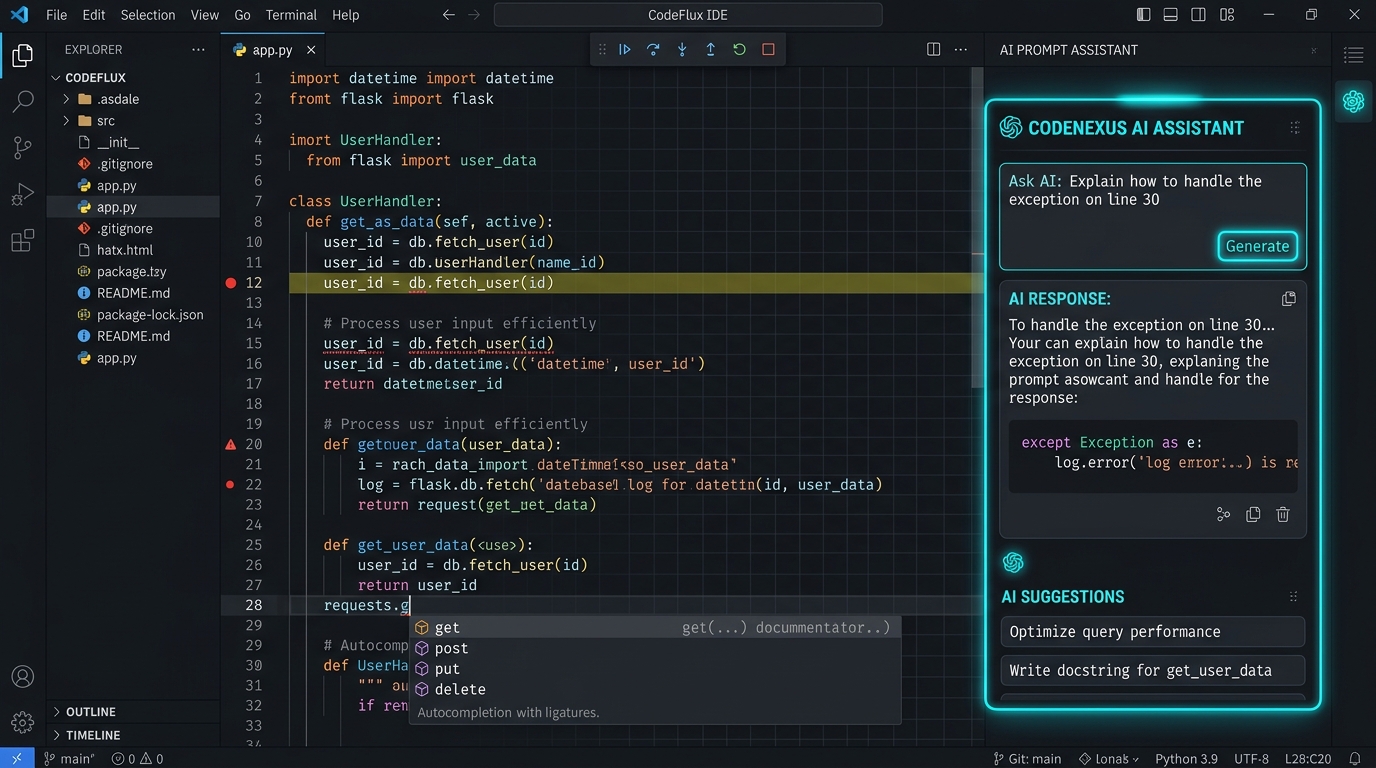Open editor more actions ellipsis
Image resolution: width=1376 pixels, height=768 pixels.
[961, 49]
